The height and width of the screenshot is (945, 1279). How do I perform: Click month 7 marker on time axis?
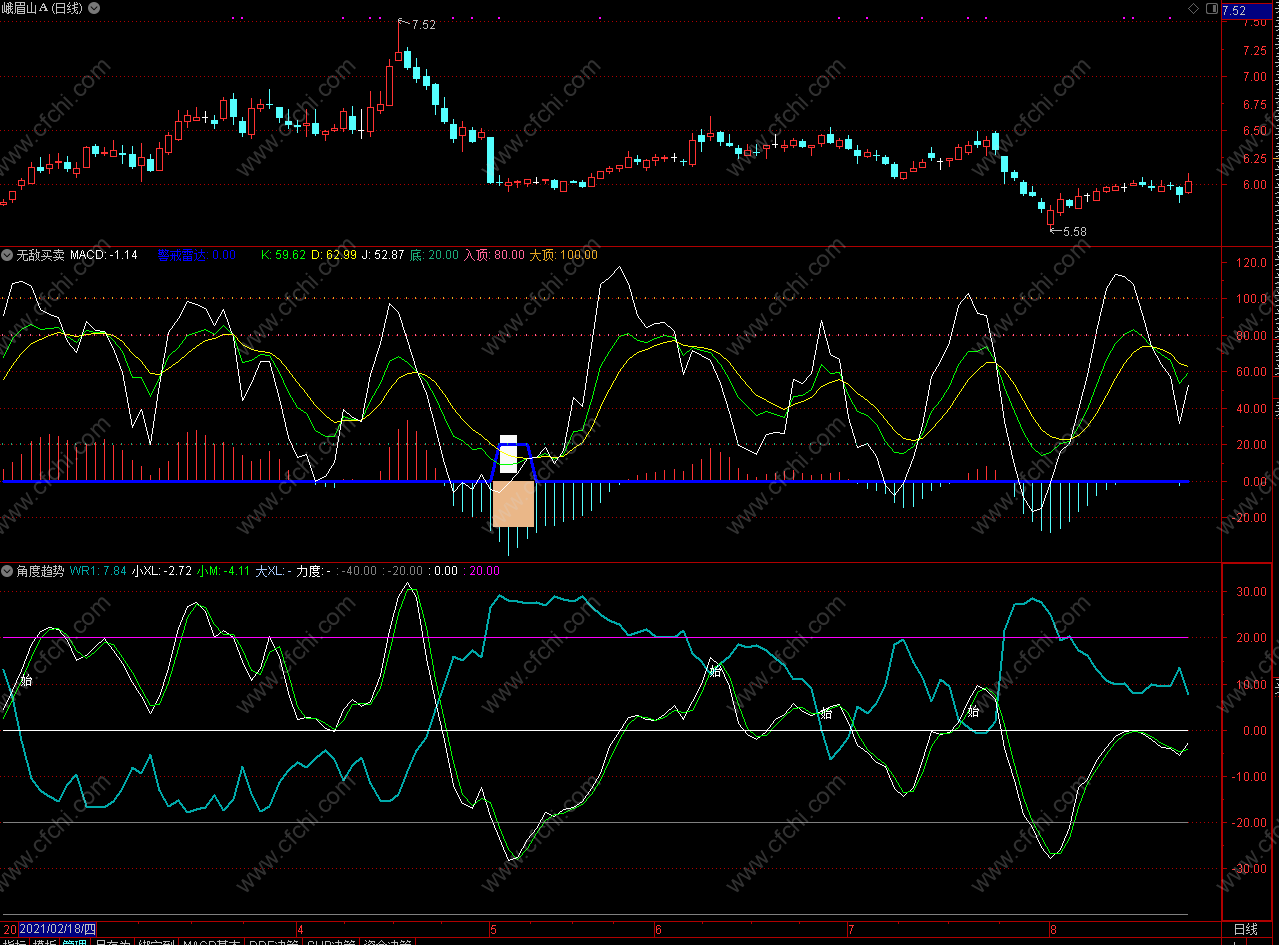pos(851,929)
